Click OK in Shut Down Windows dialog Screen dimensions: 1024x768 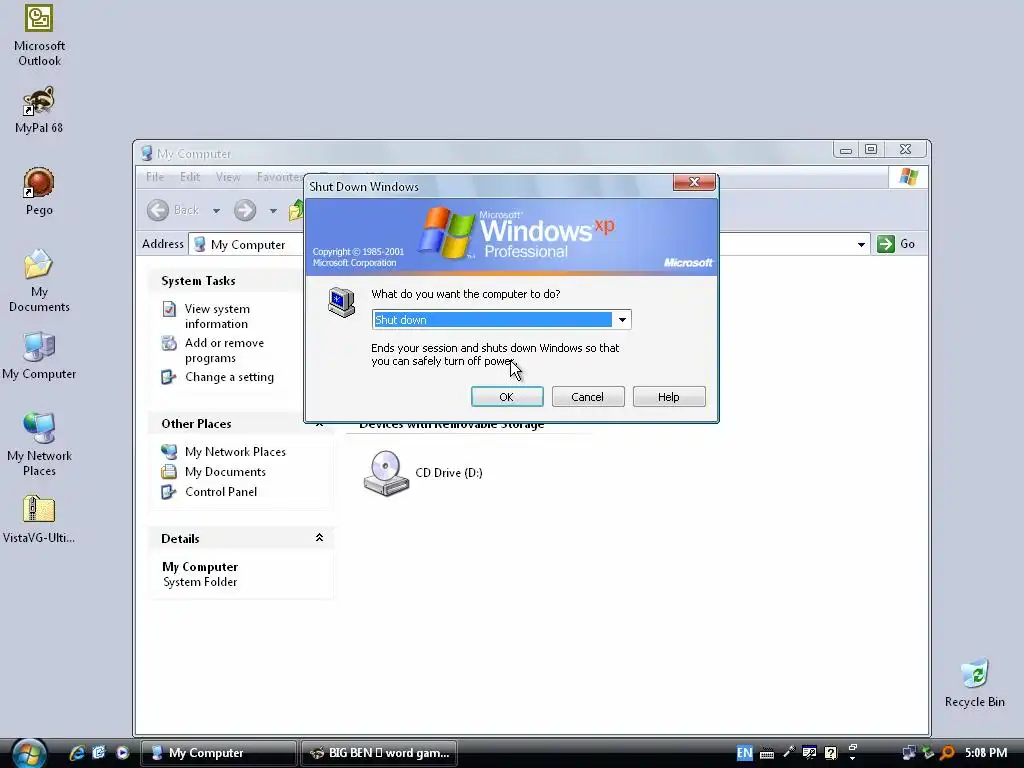coord(507,397)
